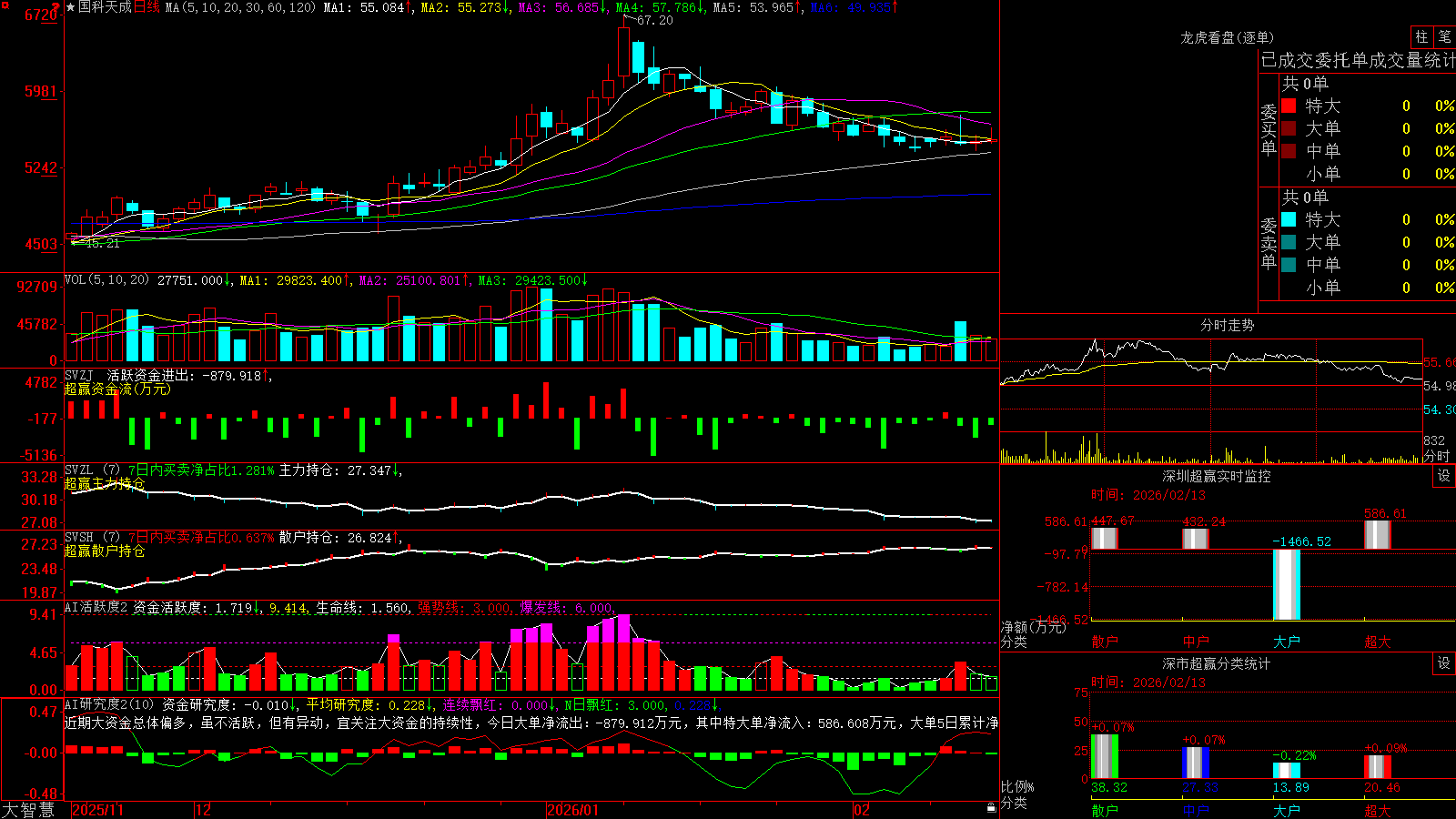Viewport: 1456px width, 819px height.
Task: Switch to 柱 (bar) view in 龙虎看盘
Action: point(1421,36)
